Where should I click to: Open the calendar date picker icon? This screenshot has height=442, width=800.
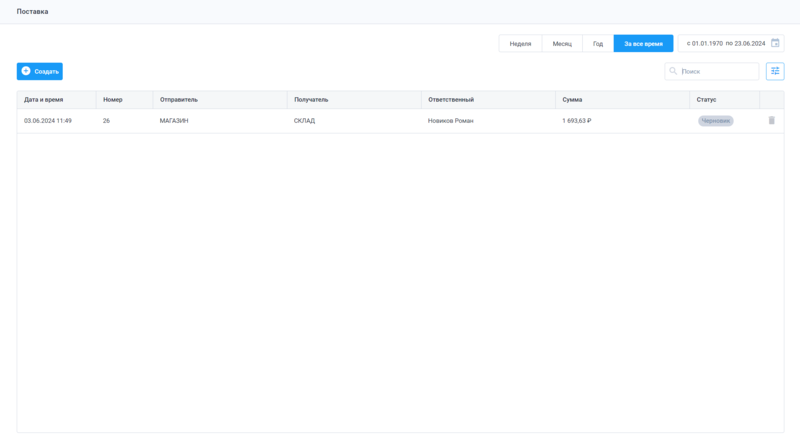point(775,43)
